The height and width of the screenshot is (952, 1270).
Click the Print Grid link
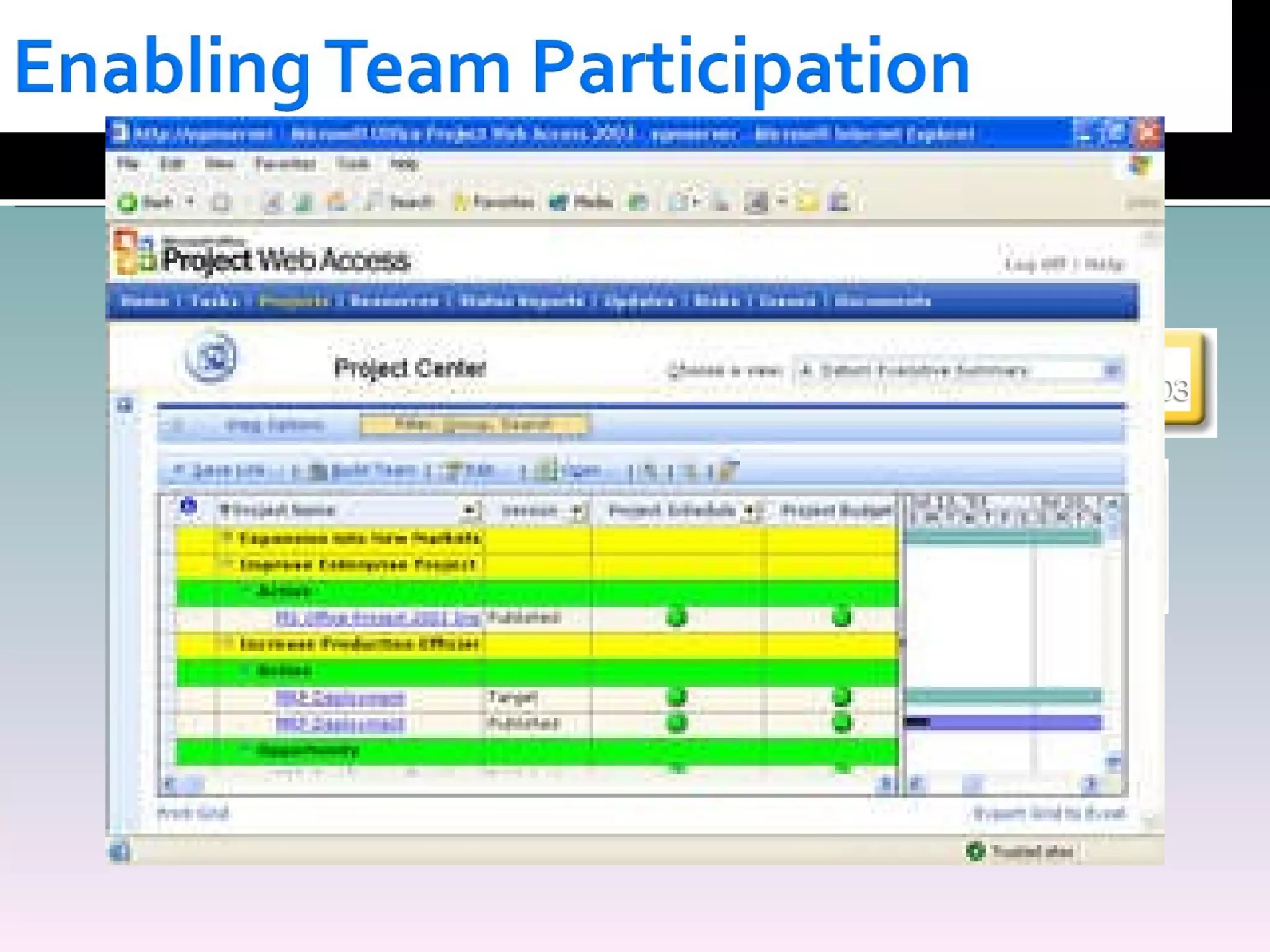193,812
